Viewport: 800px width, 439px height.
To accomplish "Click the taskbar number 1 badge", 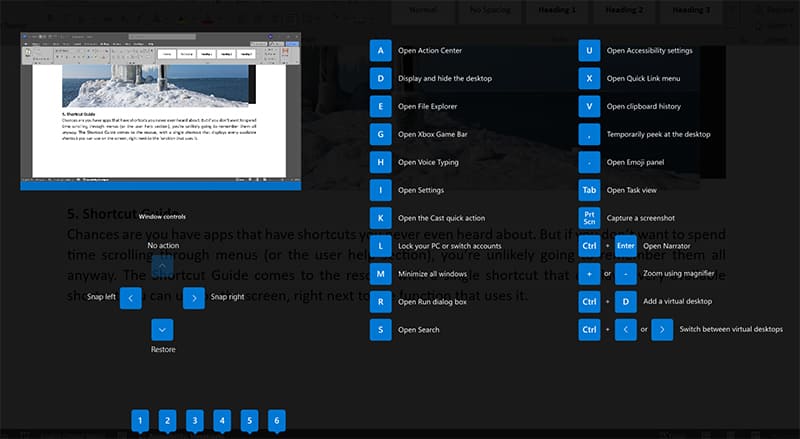I will pos(141,421).
